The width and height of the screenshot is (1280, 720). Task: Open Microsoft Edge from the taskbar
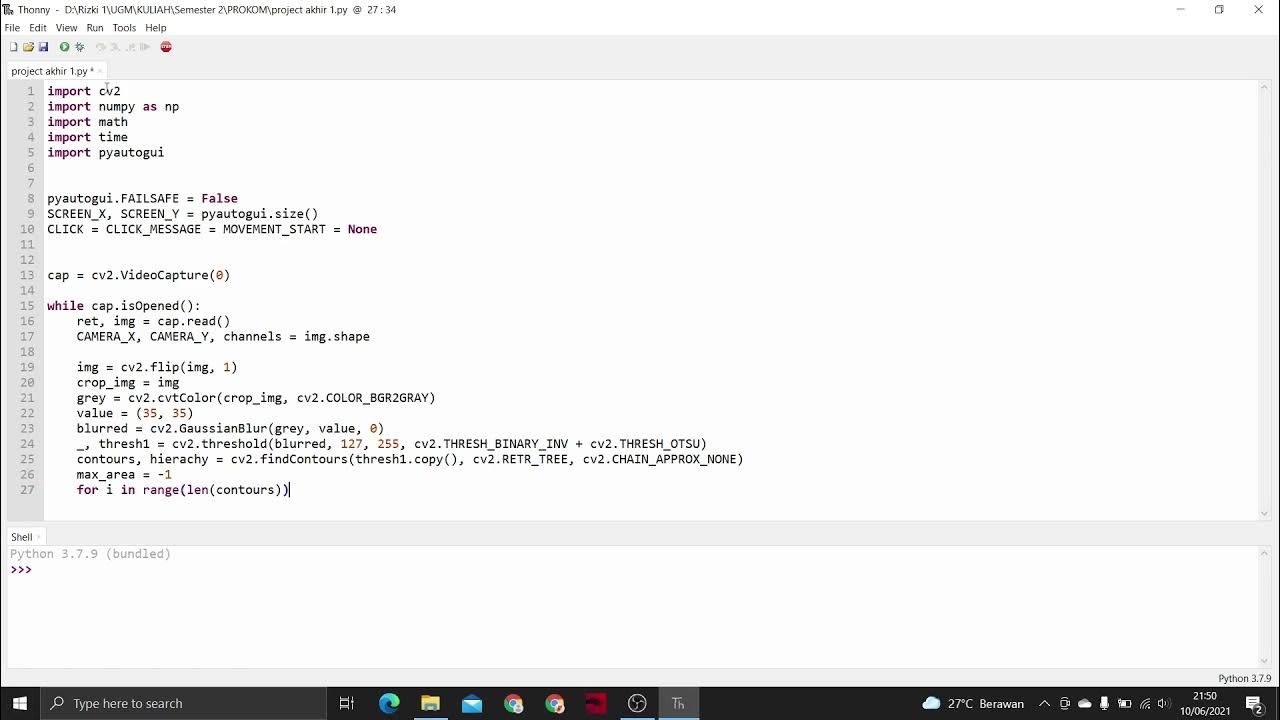pos(389,703)
